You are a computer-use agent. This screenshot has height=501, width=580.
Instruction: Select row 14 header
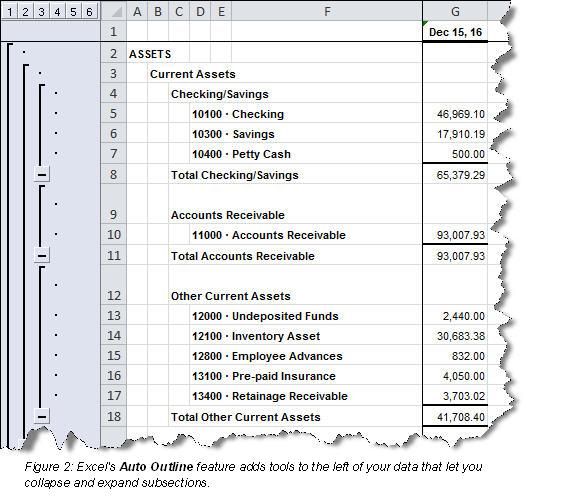point(114,335)
